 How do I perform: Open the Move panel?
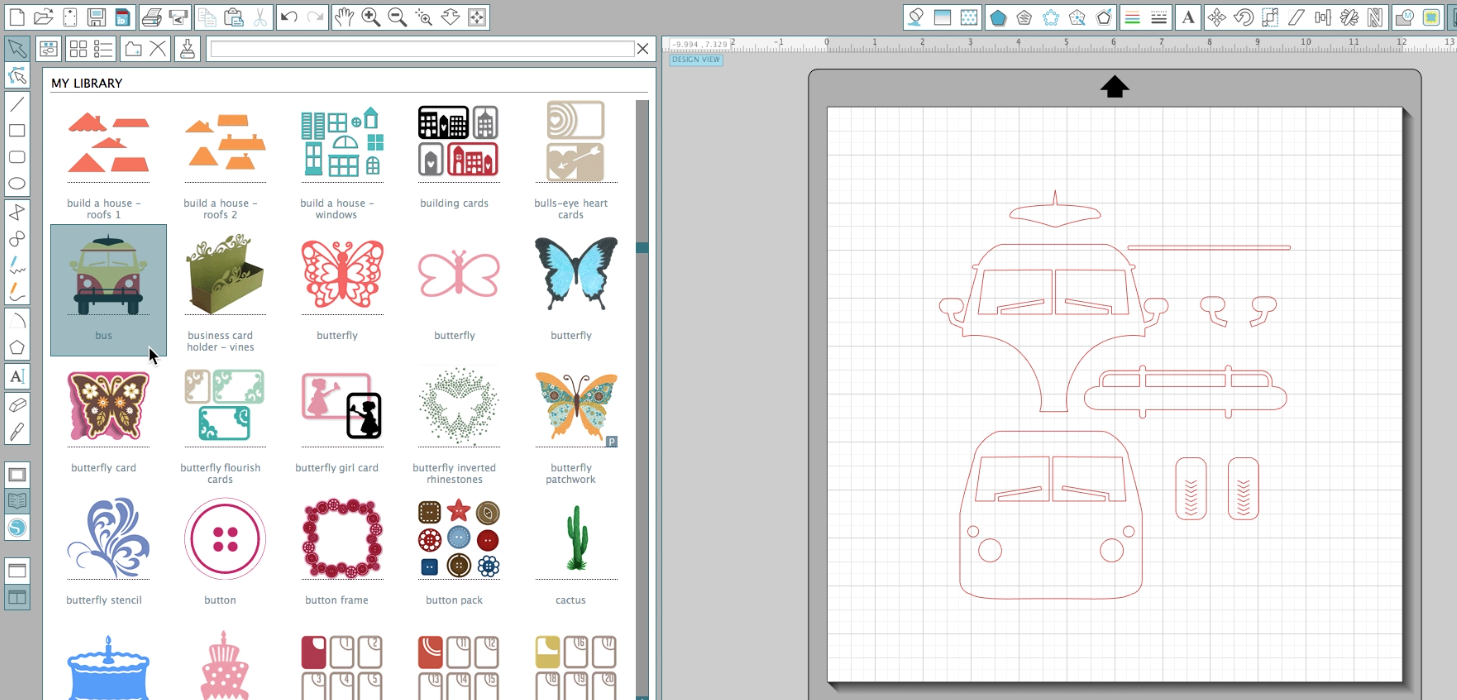point(1217,17)
